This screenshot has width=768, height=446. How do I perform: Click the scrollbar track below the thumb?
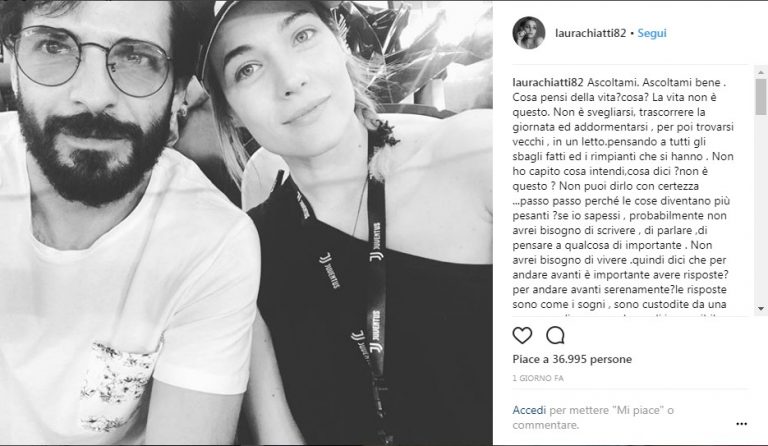coord(761,210)
